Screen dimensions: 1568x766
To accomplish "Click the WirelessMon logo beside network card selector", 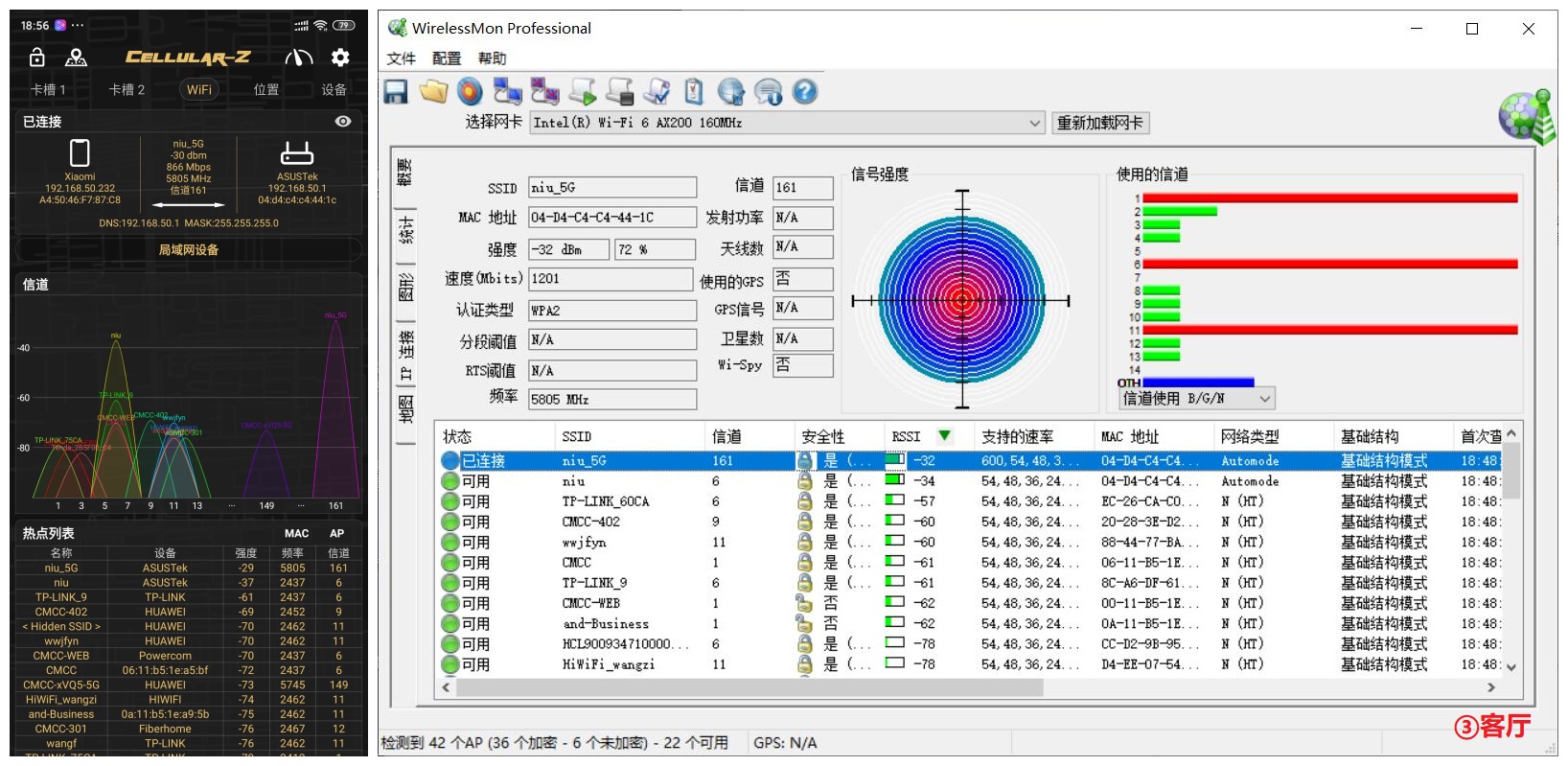I will pos(1525,116).
